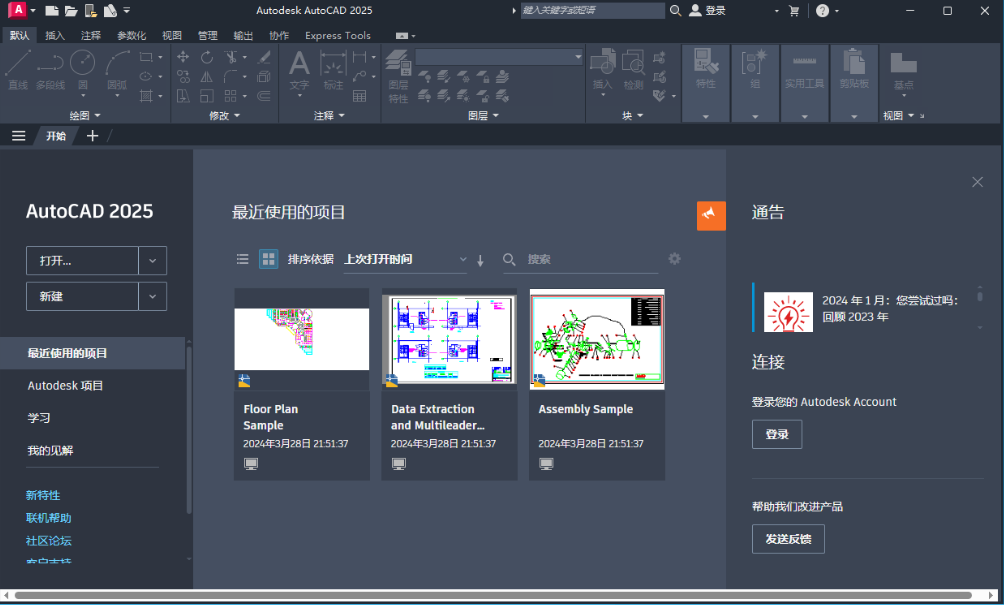Click the horizontal scrollbar at the window bottom
1004x605 pixels.
(493, 596)
